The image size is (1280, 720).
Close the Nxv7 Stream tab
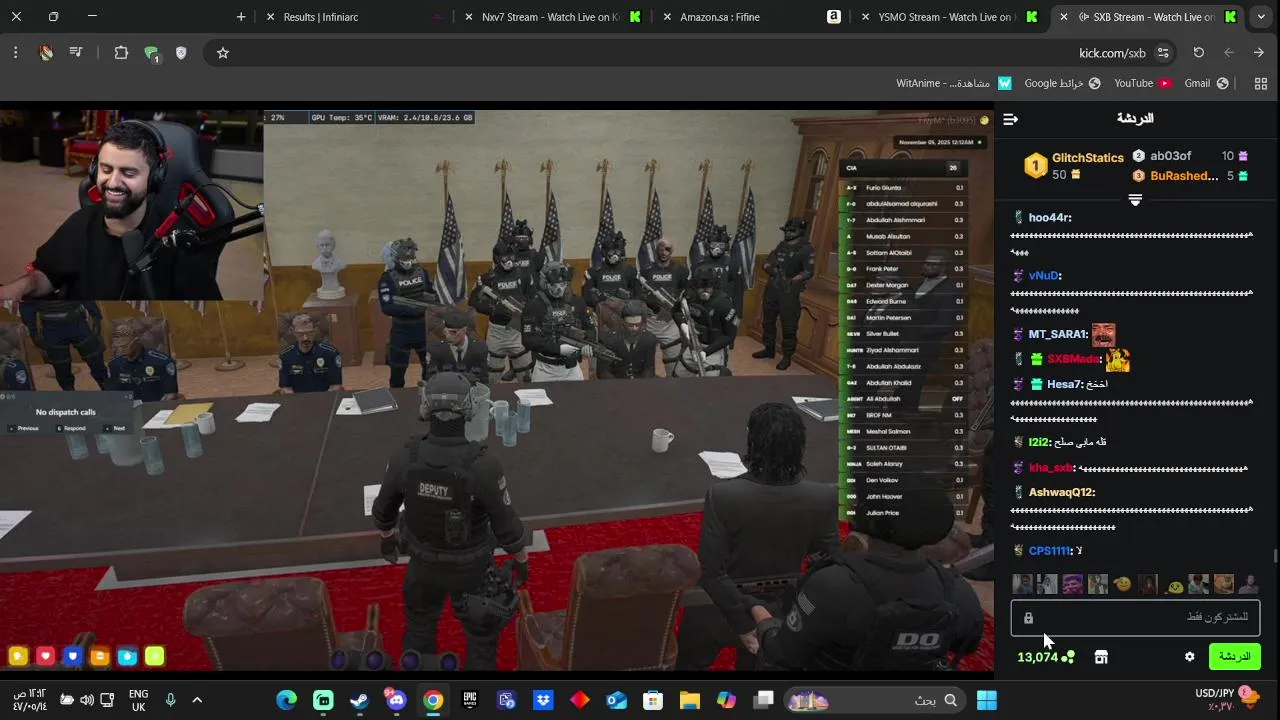point(468,17)
